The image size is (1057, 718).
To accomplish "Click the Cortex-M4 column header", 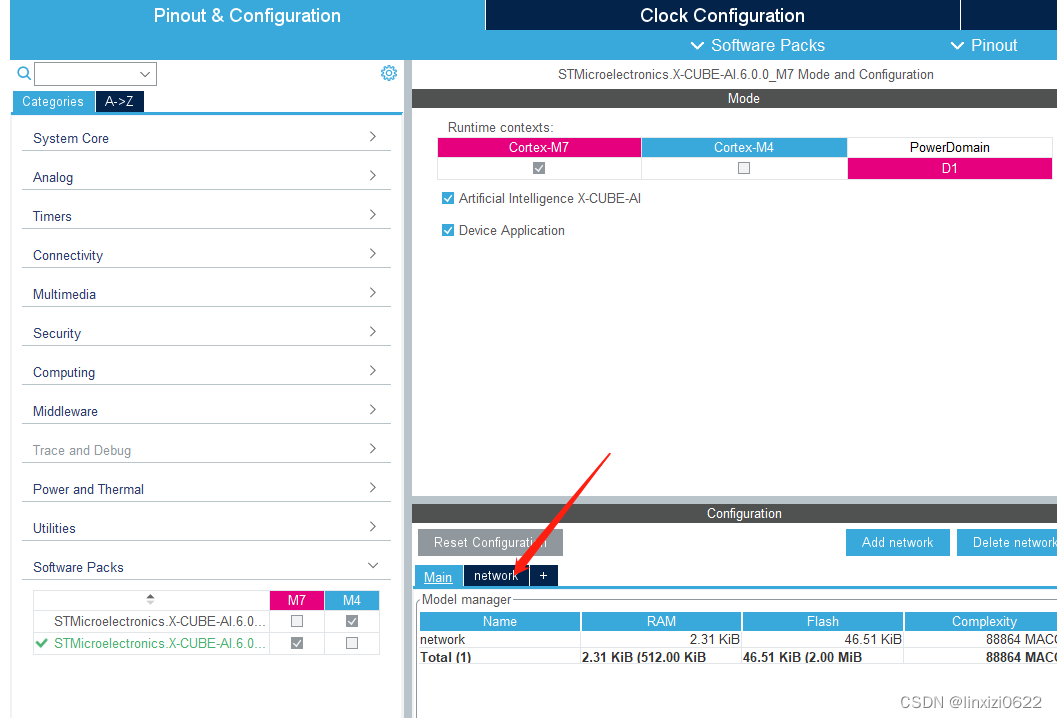I will (x=744, y=148).
